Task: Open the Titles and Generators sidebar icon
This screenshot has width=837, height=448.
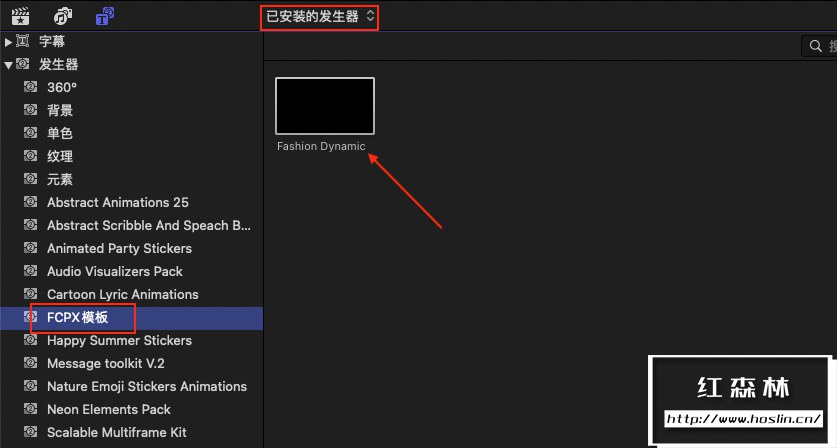Action: pos(105,17)
